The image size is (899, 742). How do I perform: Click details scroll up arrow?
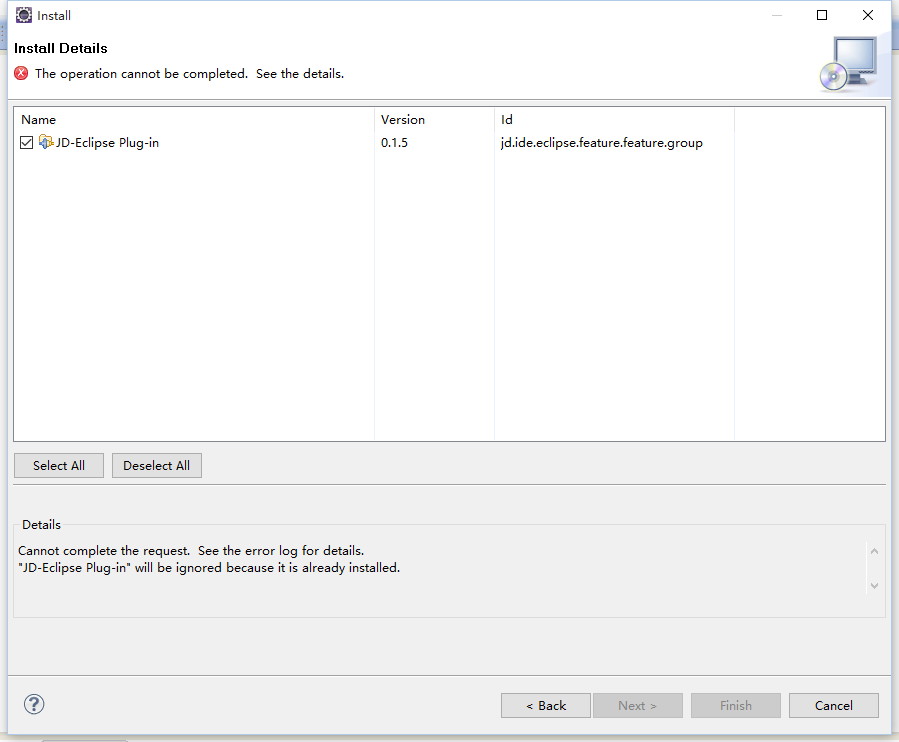click(874, 551)
